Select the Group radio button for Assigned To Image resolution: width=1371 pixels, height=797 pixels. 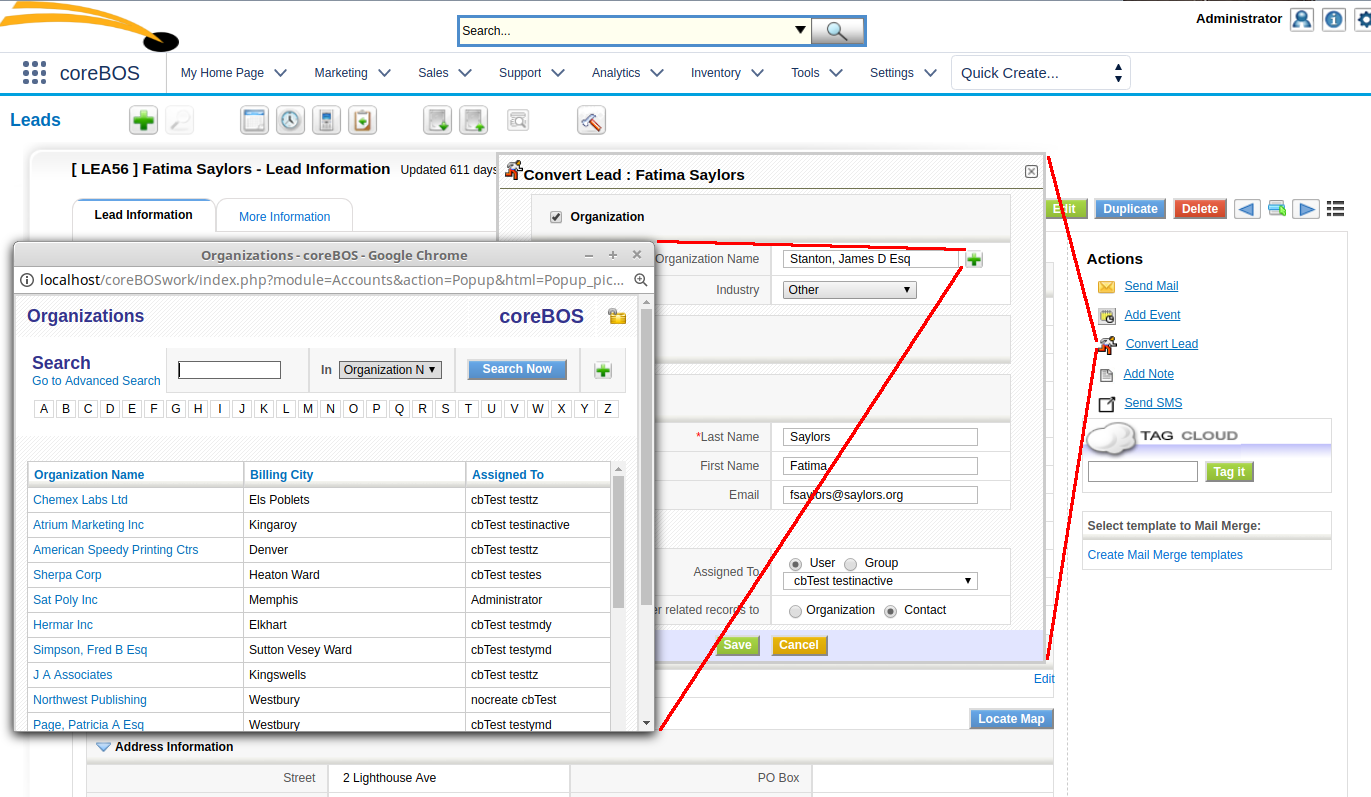[850, 563]
